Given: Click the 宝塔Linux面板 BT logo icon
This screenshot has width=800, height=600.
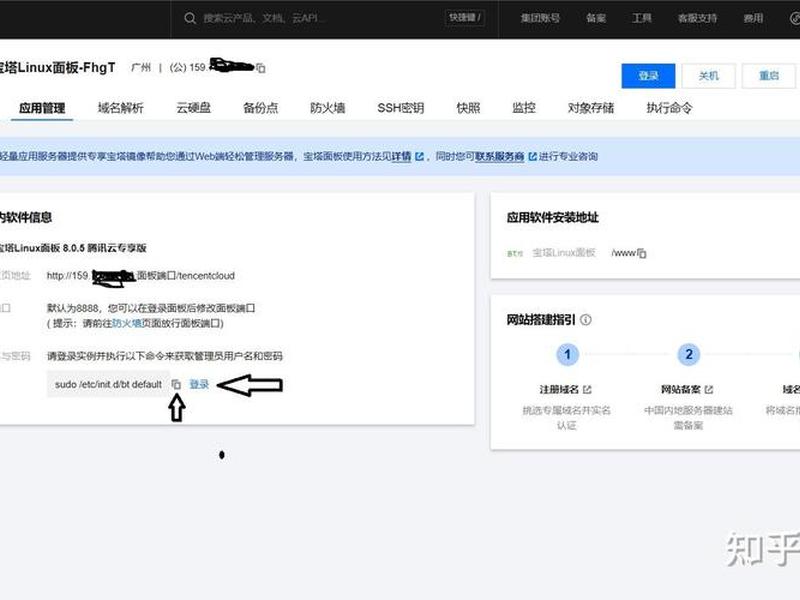Looking at the screenshot, I should 515,253.
